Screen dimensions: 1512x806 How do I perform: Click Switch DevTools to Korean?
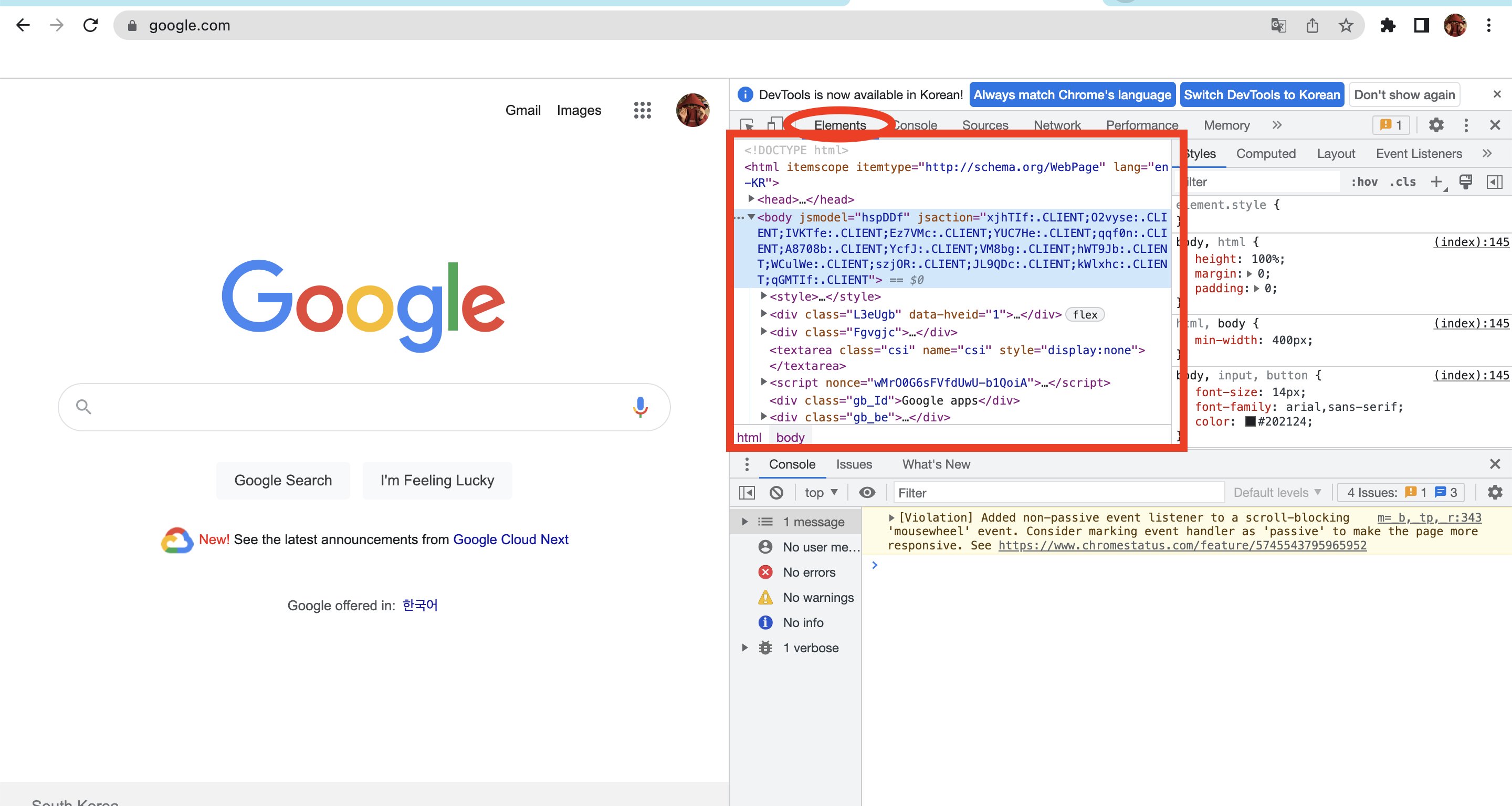point(1262,94)
